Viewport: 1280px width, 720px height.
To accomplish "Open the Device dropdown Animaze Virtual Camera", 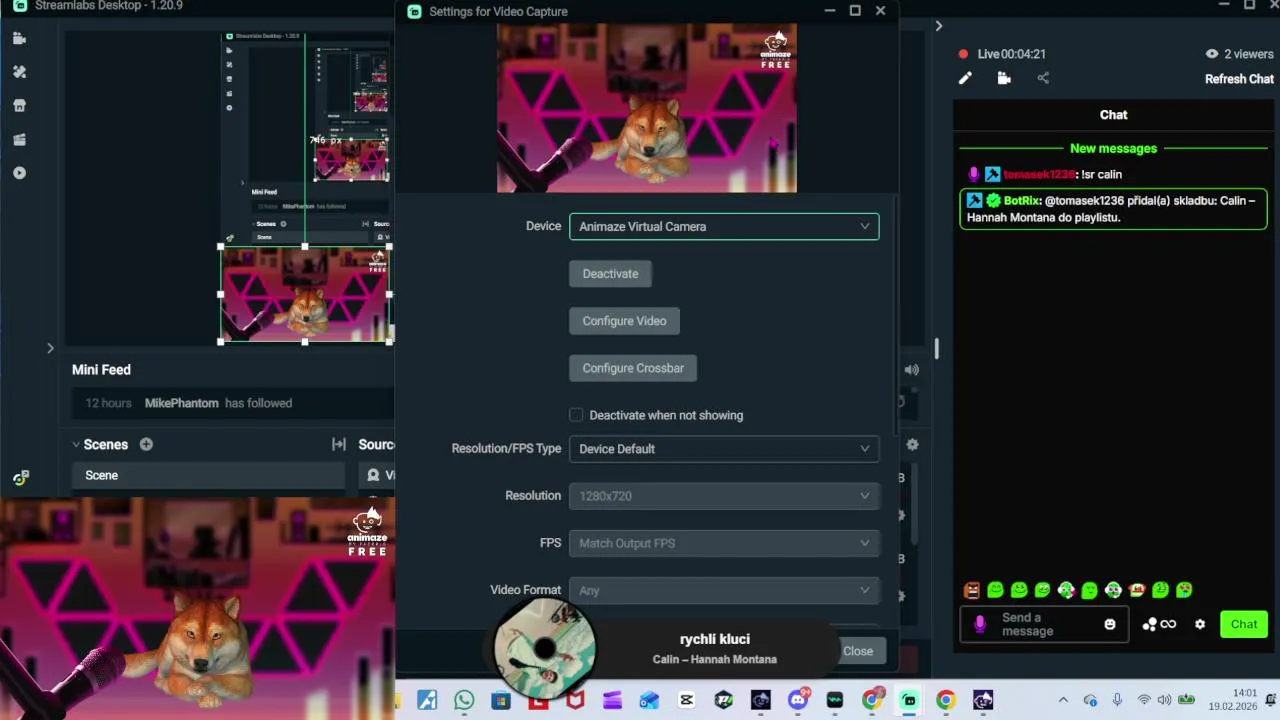I will [724, 227].
